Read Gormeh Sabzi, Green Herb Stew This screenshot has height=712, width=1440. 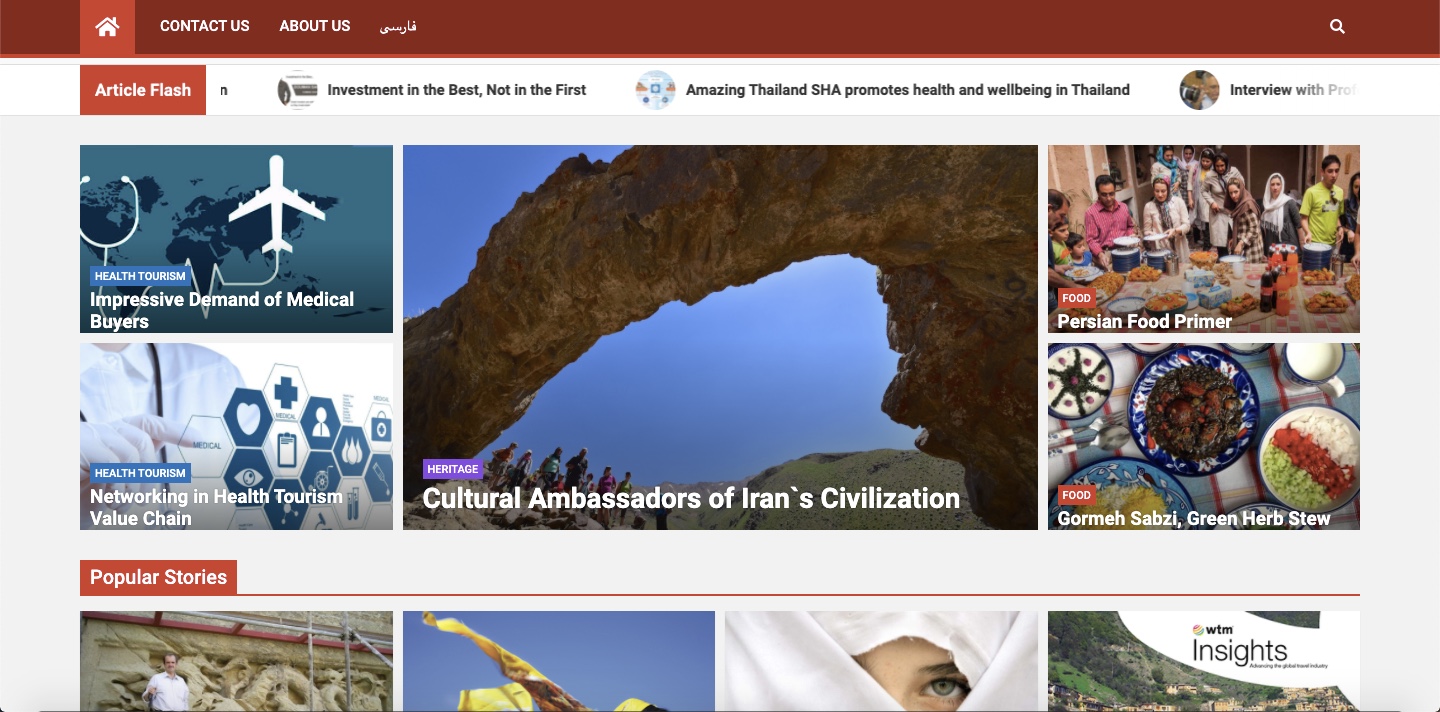pos(1193,518)
